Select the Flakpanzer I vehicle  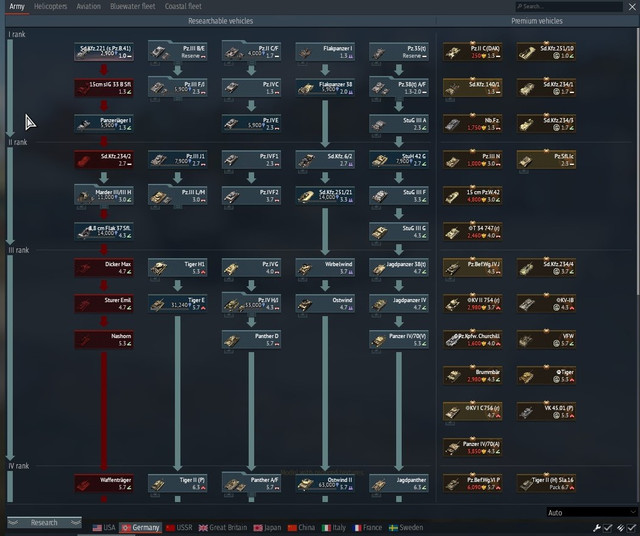coord(325,52)
